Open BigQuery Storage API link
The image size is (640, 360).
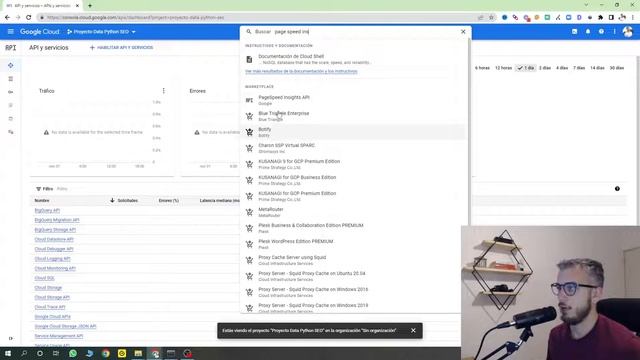(55, 230)
